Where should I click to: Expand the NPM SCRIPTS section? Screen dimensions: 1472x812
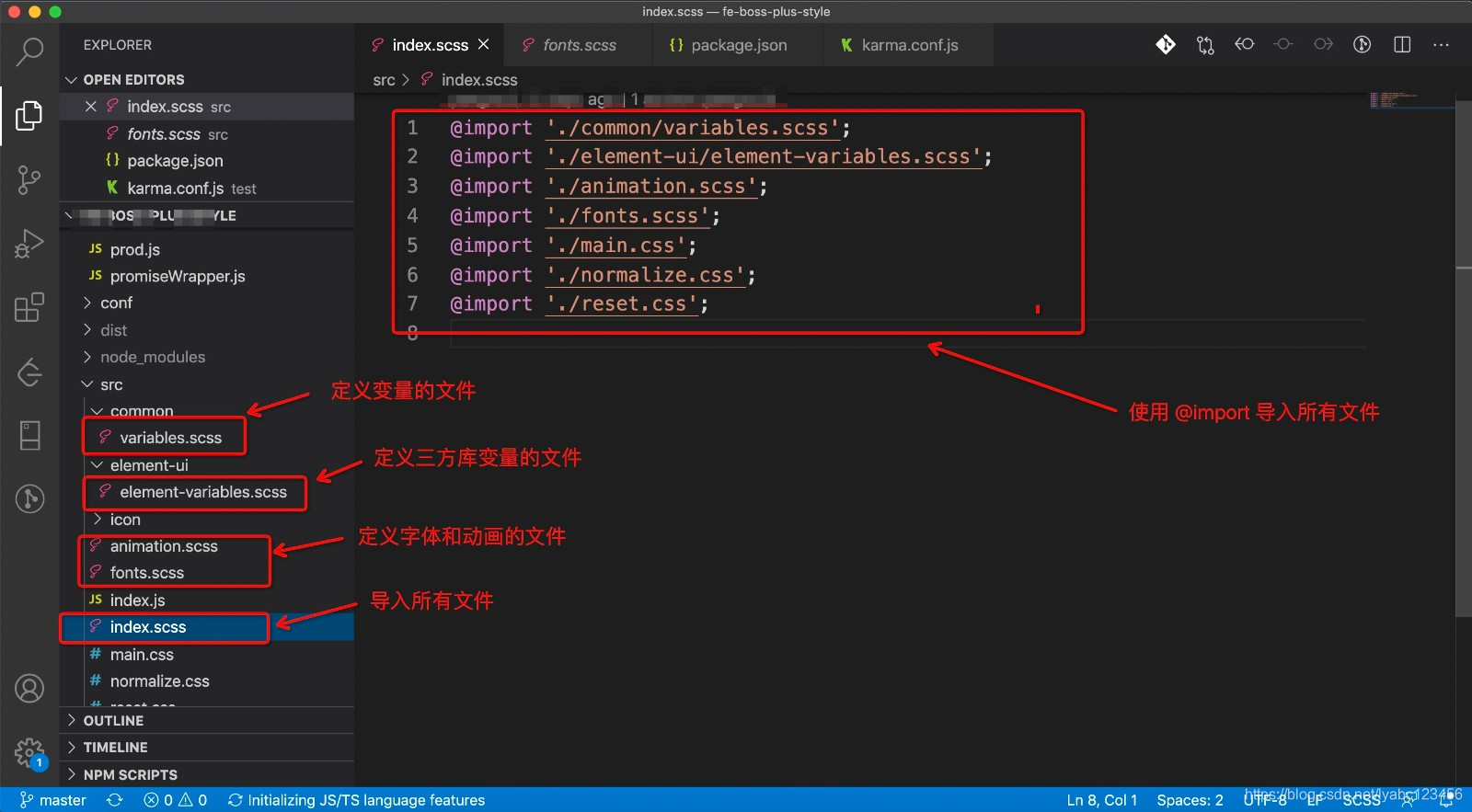tap(207, 774)
